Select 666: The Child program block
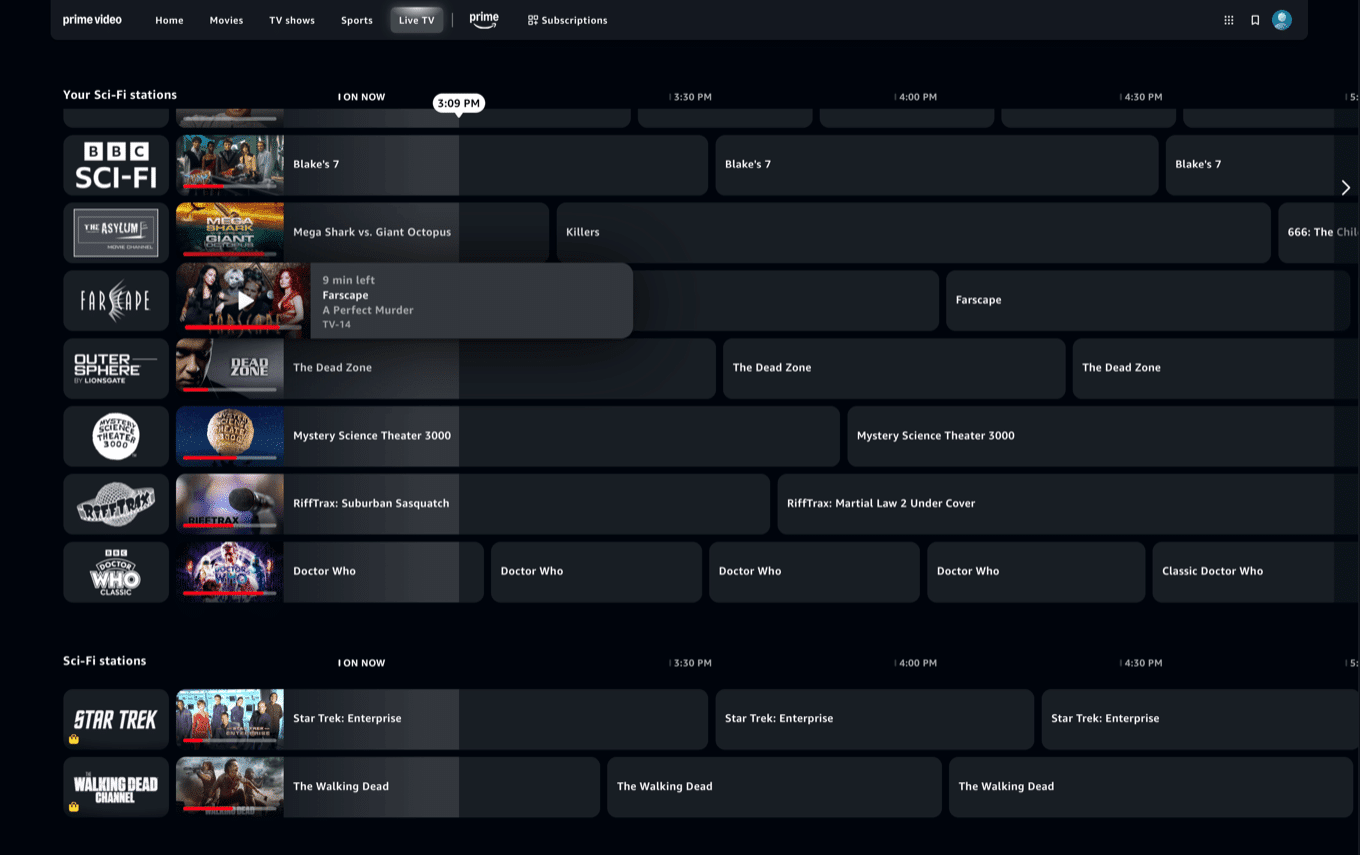 1319,233
